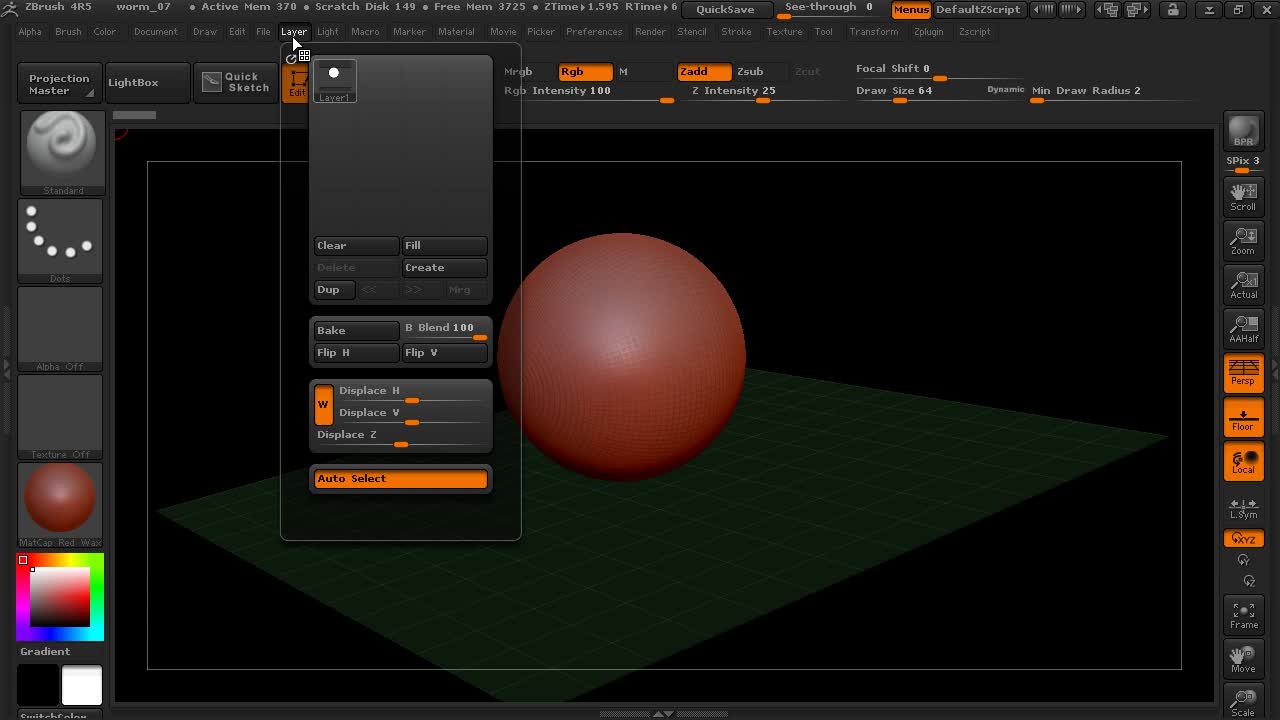Select the Layer1 thumbnail

pos(334,82)
